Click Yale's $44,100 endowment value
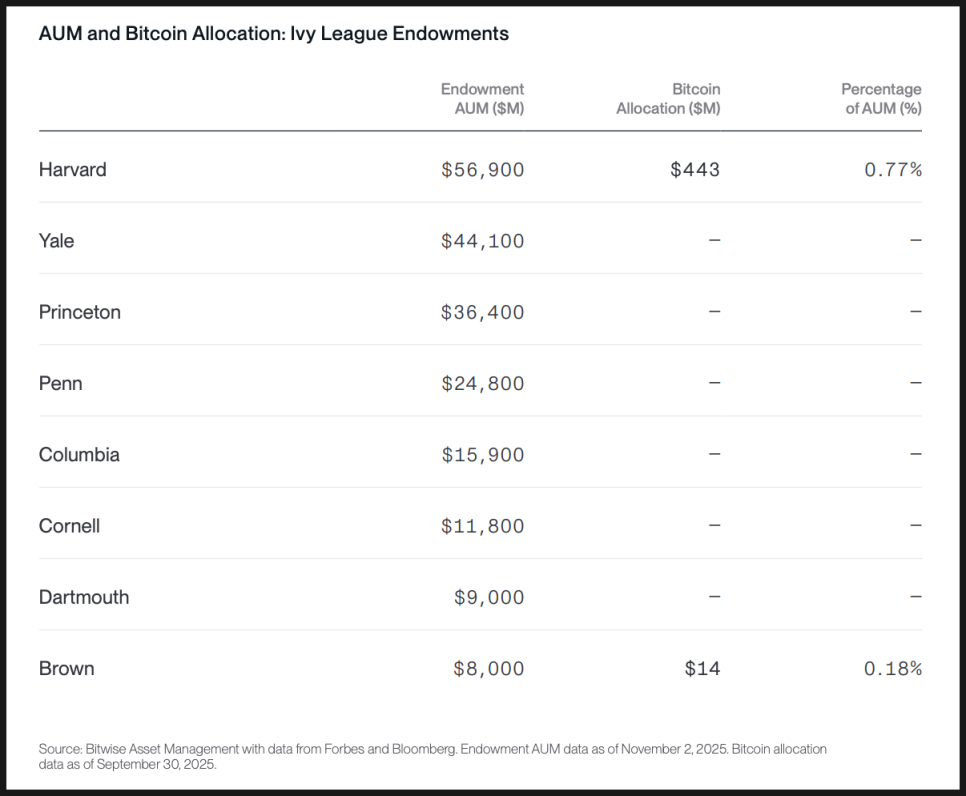This screenshot has height=796, width=966. pos(482,241)
